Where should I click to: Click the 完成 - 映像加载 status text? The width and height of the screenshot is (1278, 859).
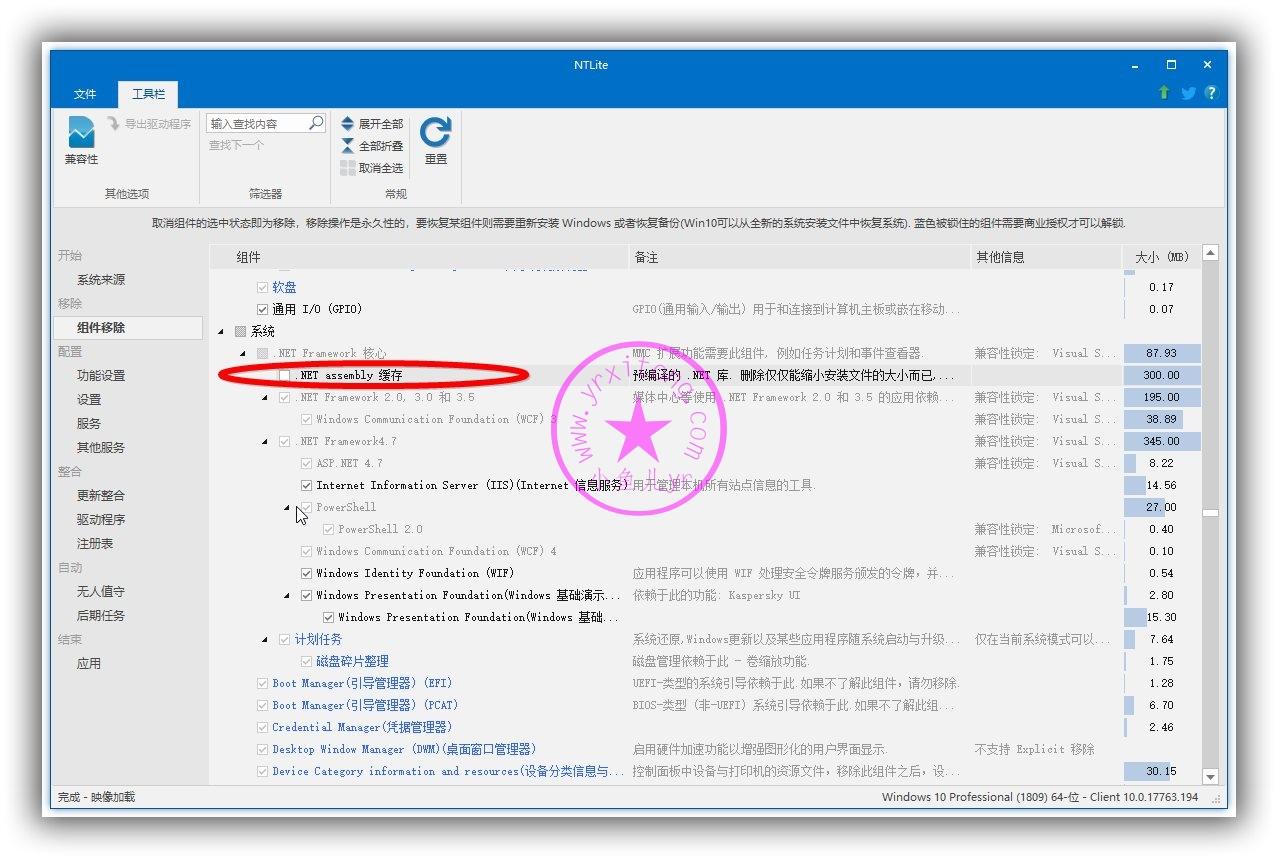(x=96, y=797)
